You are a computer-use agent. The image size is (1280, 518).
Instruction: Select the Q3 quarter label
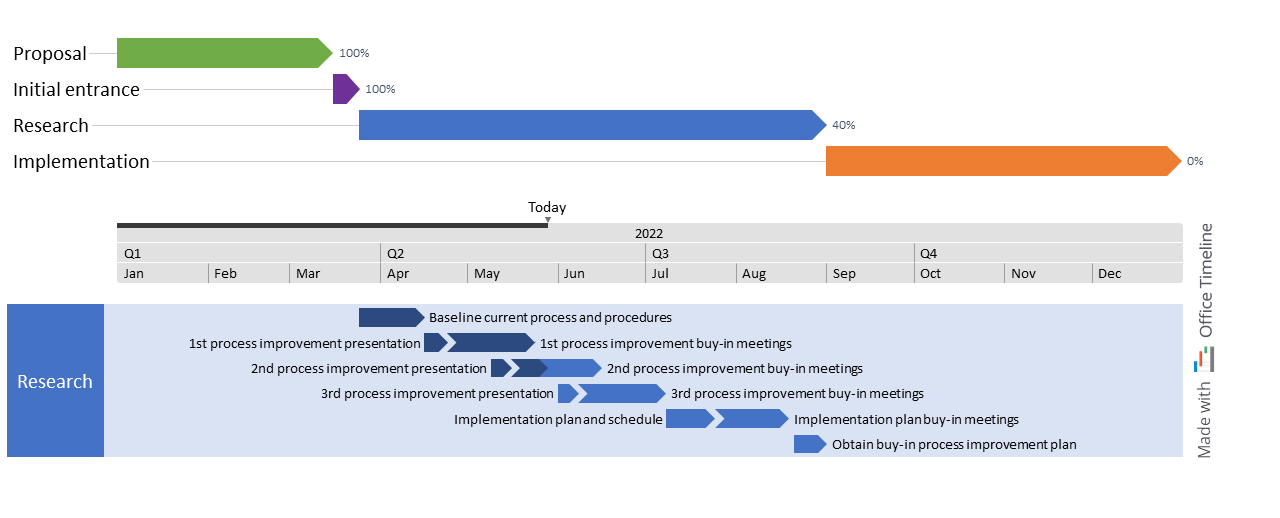coord(660,254)
